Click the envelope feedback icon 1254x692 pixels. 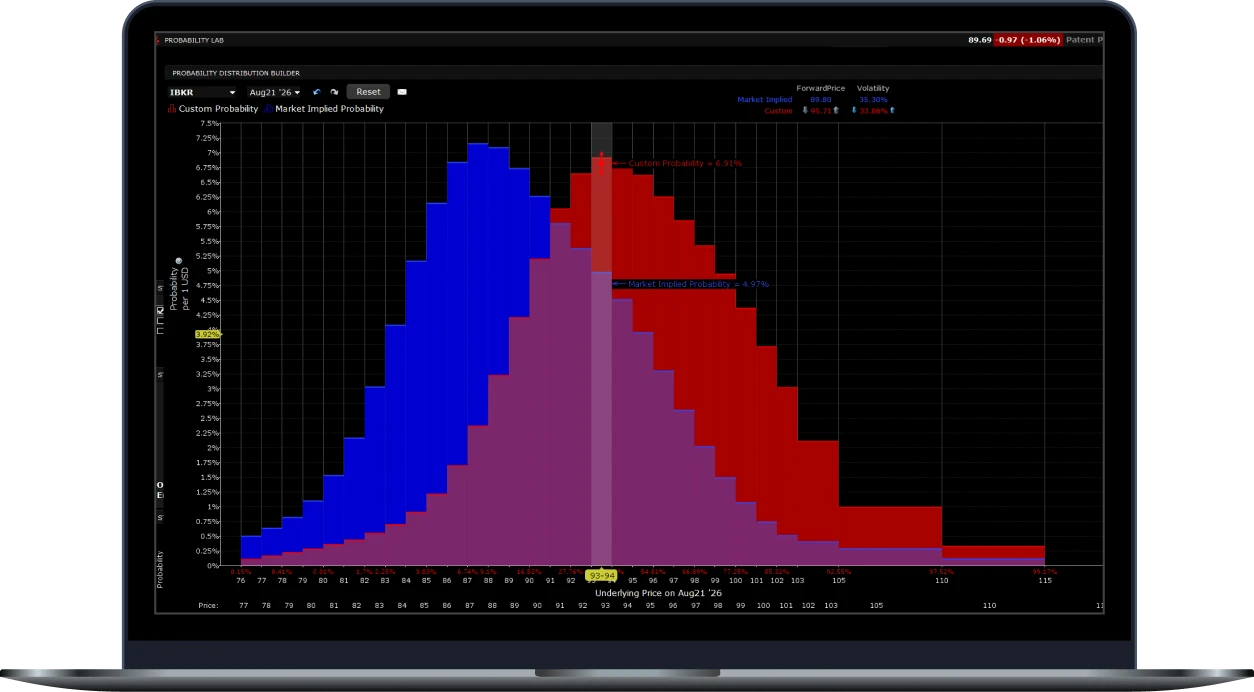[402, 92]
